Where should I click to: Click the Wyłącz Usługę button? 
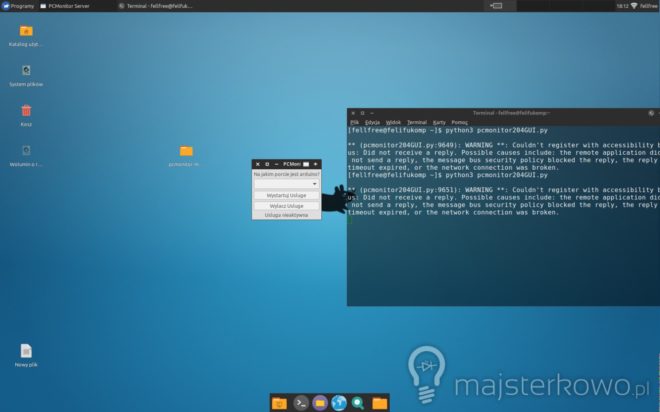point(286,205)
